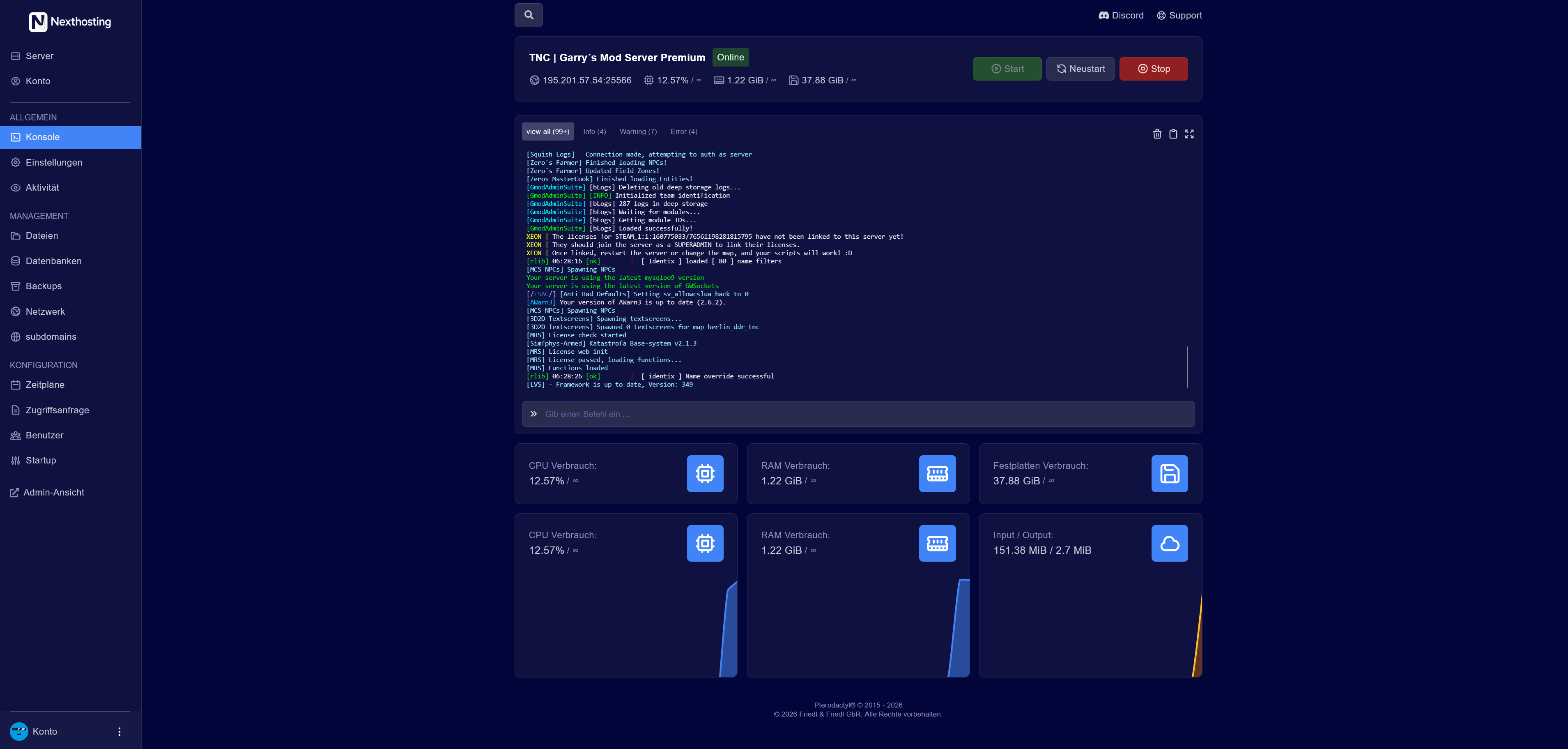Click the Input / Output cloud icon
Screen dimensions: 1568x749
coord(1169,543)
